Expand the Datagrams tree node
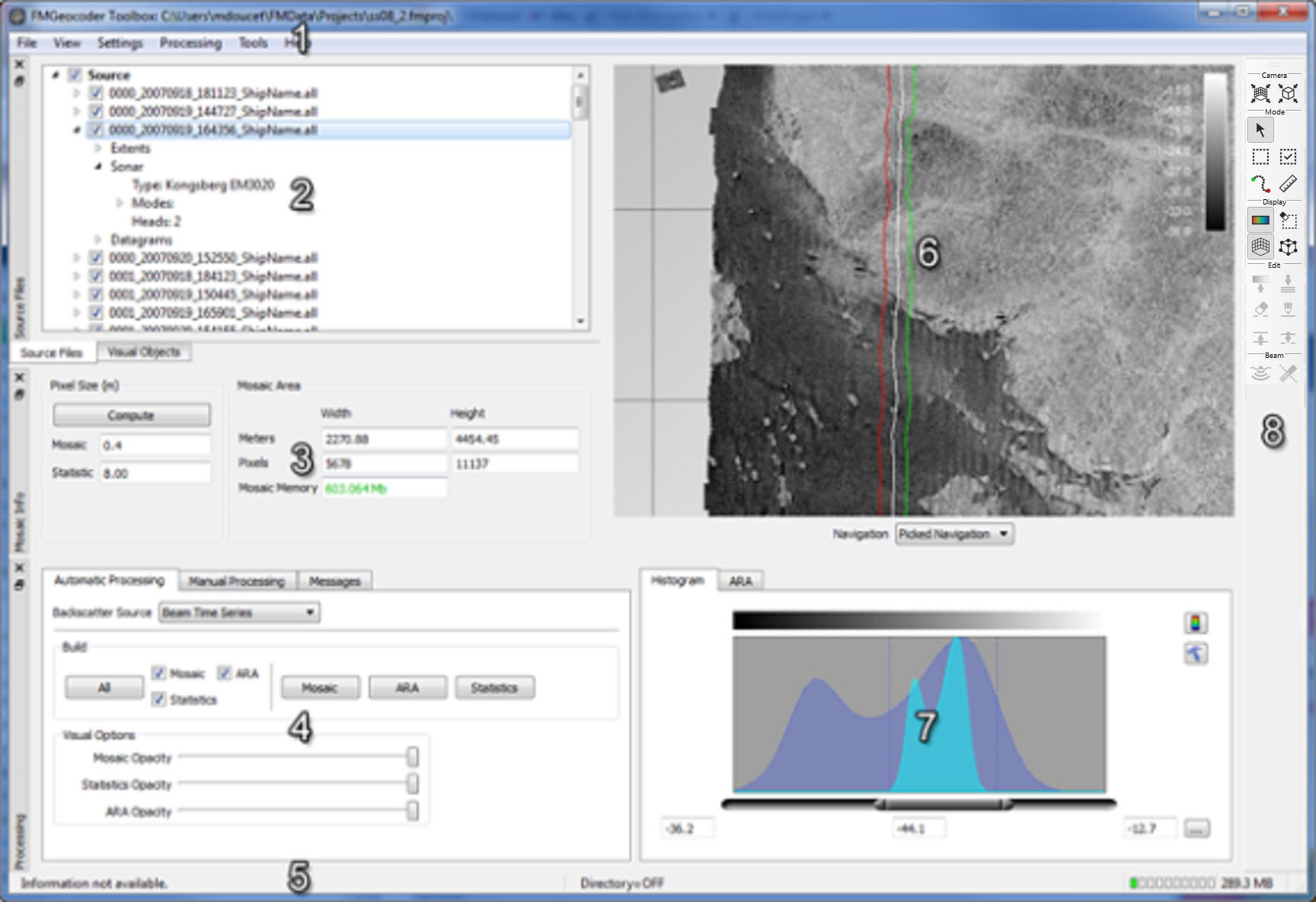 click(x=98, y=240)
